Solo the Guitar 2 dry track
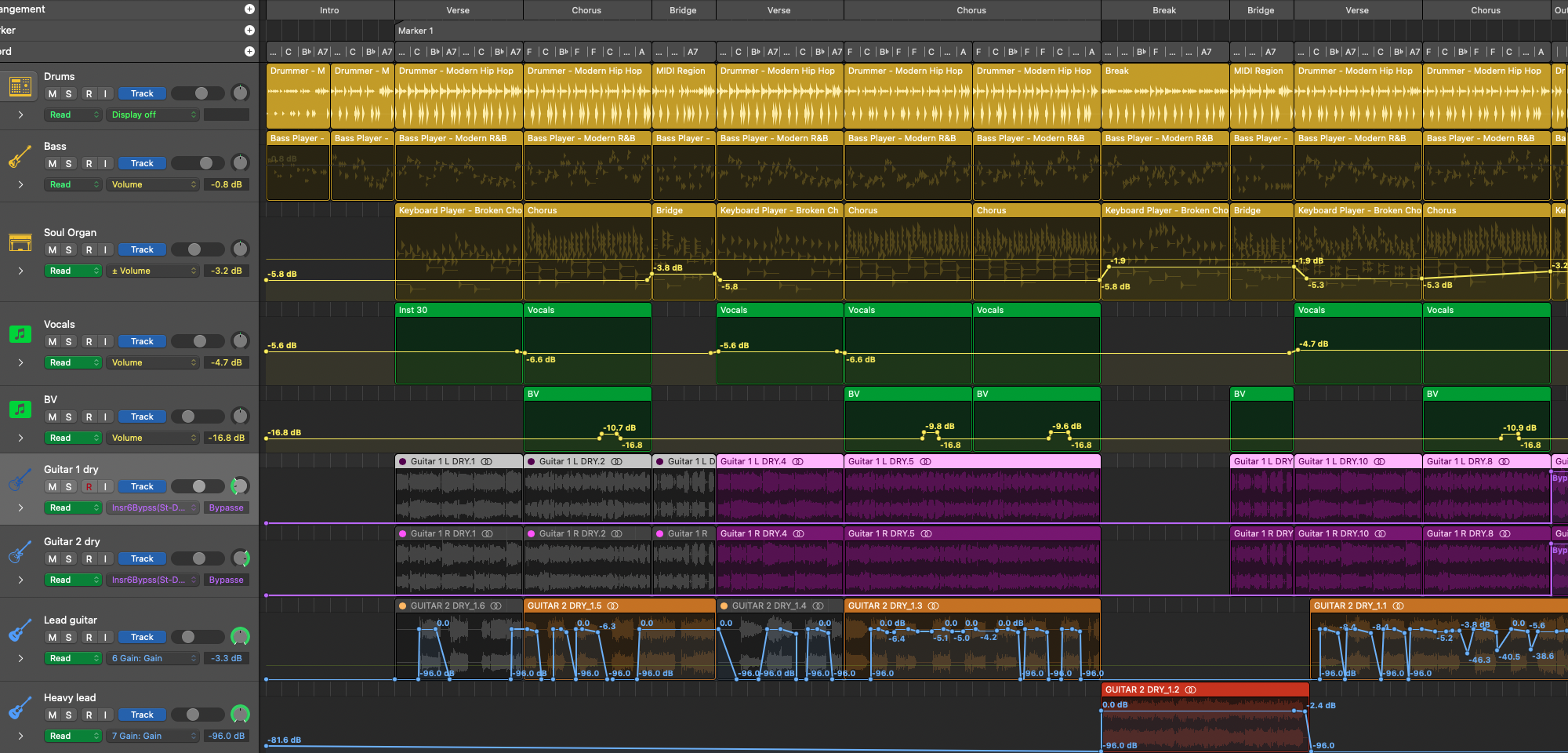Image resolution: width=1568 pixels, height=753 pixels. click(x=69, y=559)
